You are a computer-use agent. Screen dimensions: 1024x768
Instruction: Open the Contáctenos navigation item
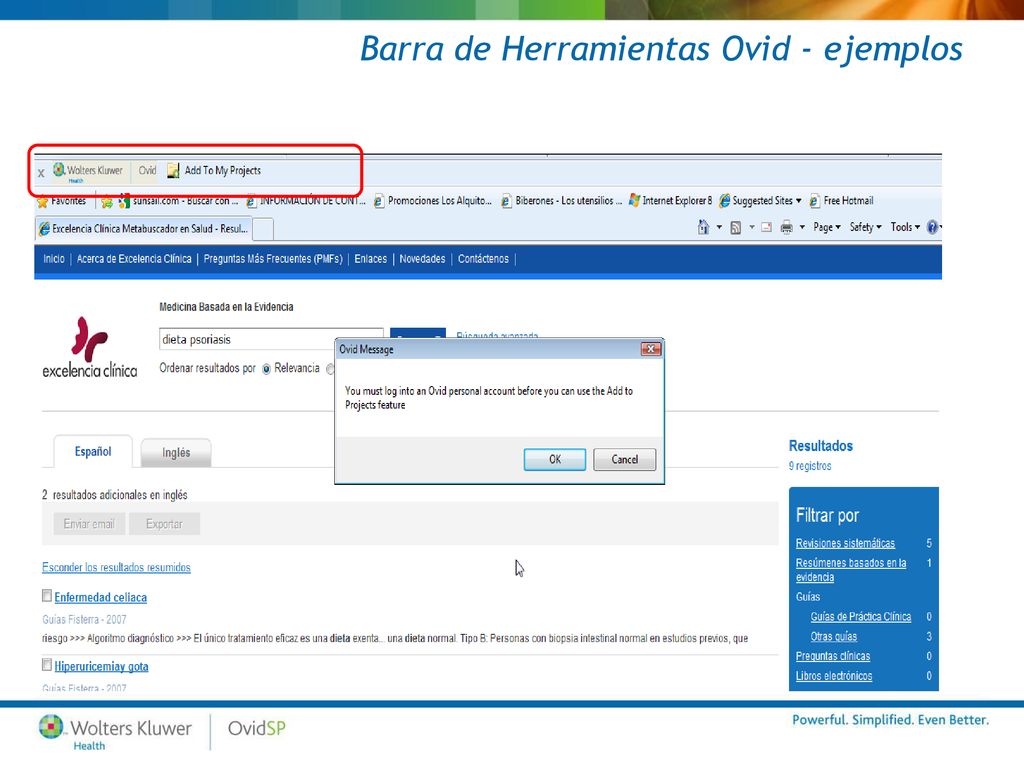pyautogui.click(x=483, y=259)
